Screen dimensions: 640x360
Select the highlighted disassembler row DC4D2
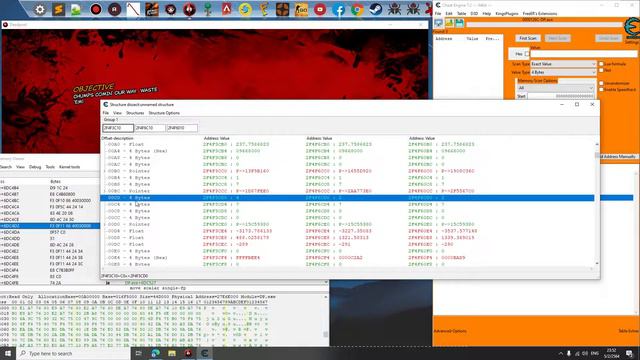pyautogui.click(x=50, y=226)
